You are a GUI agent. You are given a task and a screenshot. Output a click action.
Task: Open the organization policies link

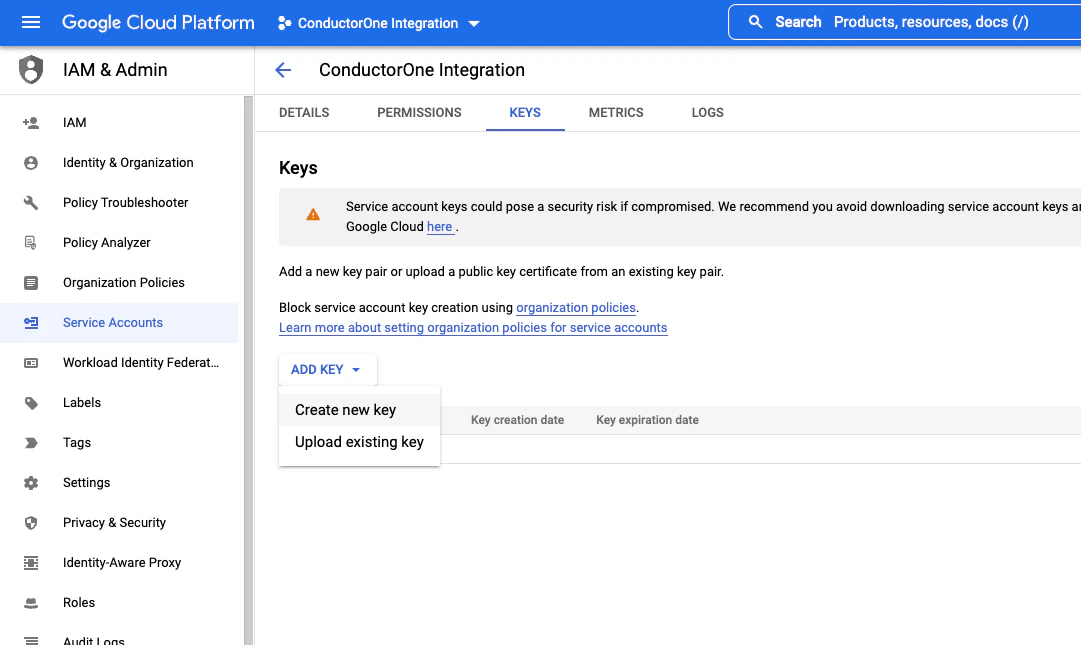coord(576,307)
